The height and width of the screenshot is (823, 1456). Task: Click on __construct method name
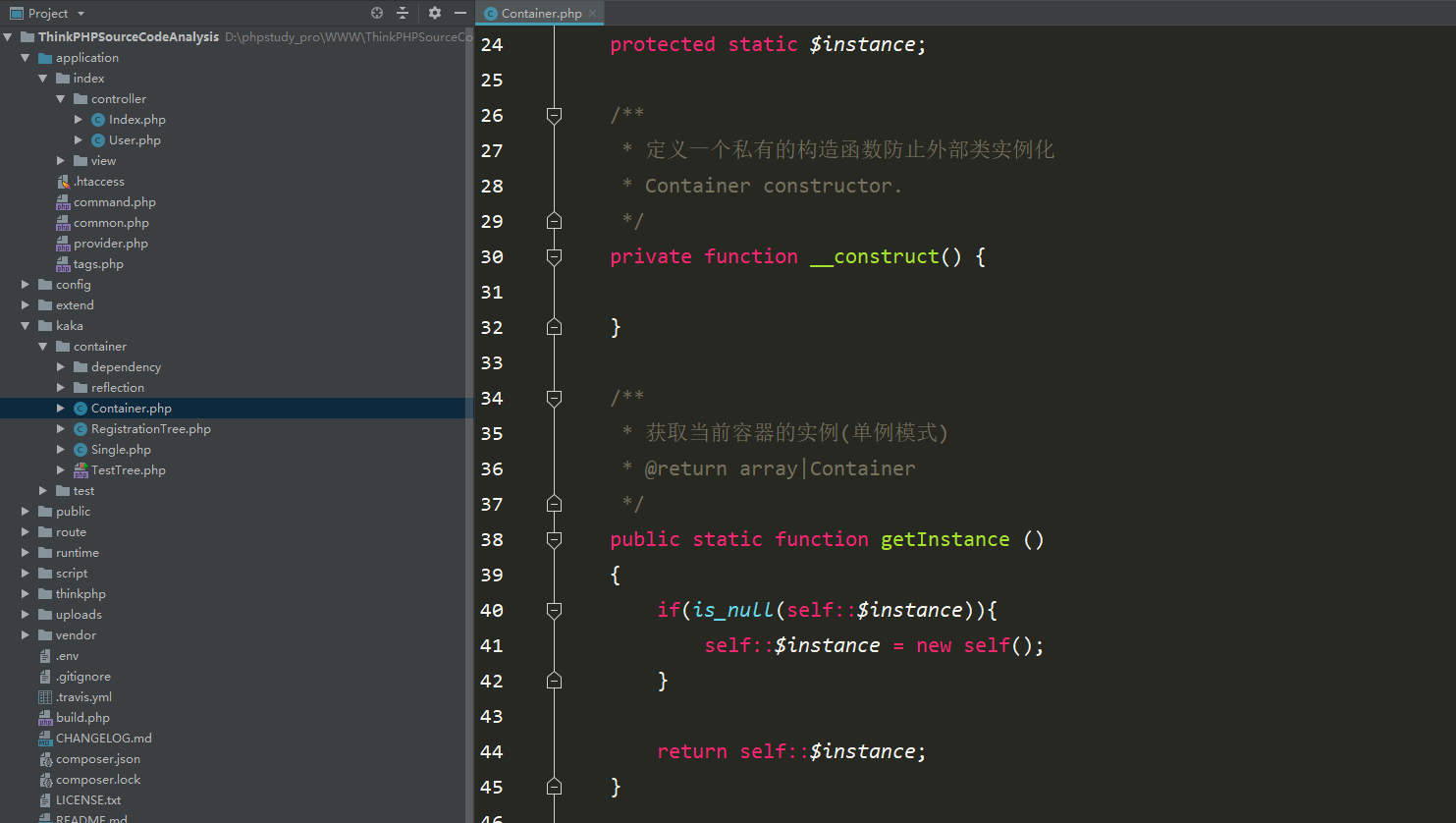(875, 256)
